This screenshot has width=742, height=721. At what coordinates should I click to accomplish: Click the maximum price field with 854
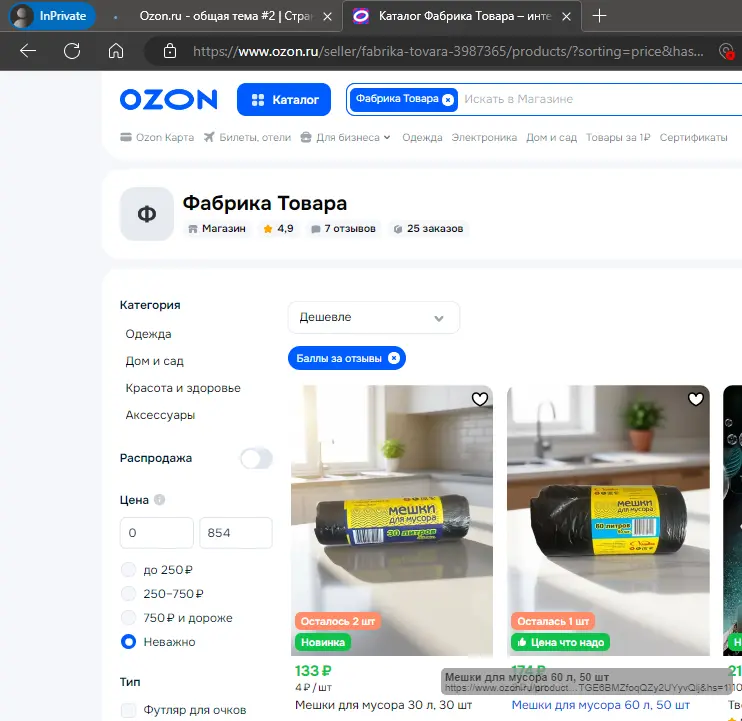tap(236, 533)
